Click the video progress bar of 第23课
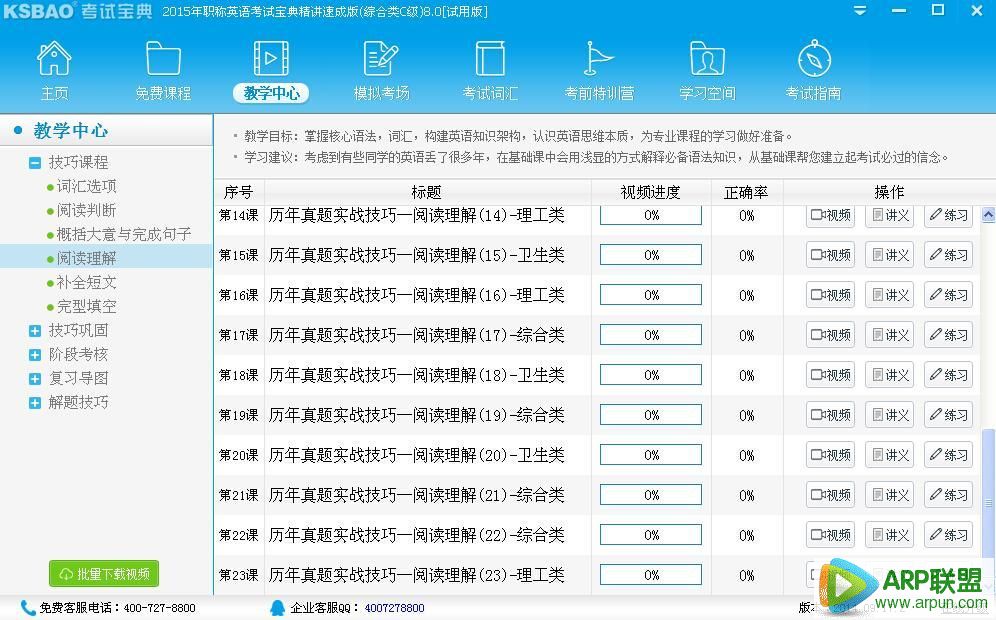996x620 pixels. coord(651,575)
